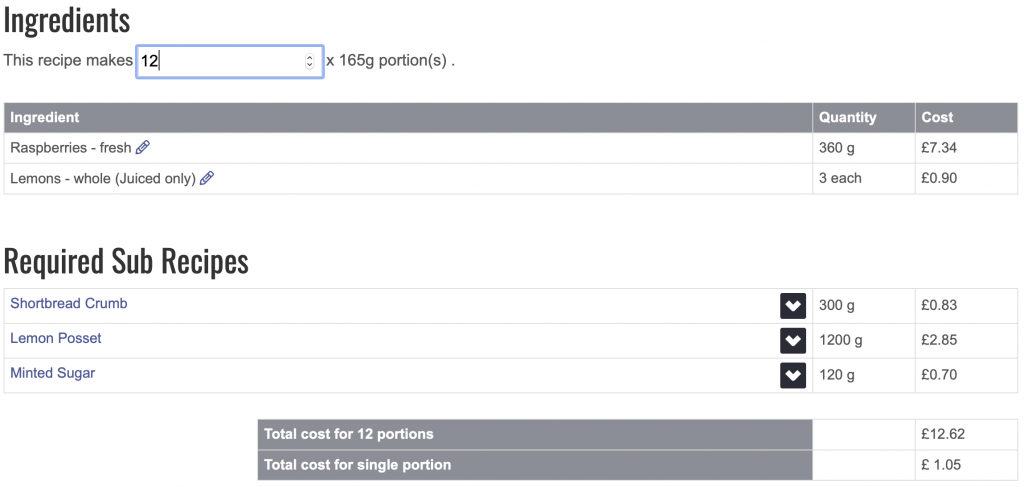Click the Required Sub Recipes heading
This screenshot has height=487, width=1024.
click(x=126, y=262)
